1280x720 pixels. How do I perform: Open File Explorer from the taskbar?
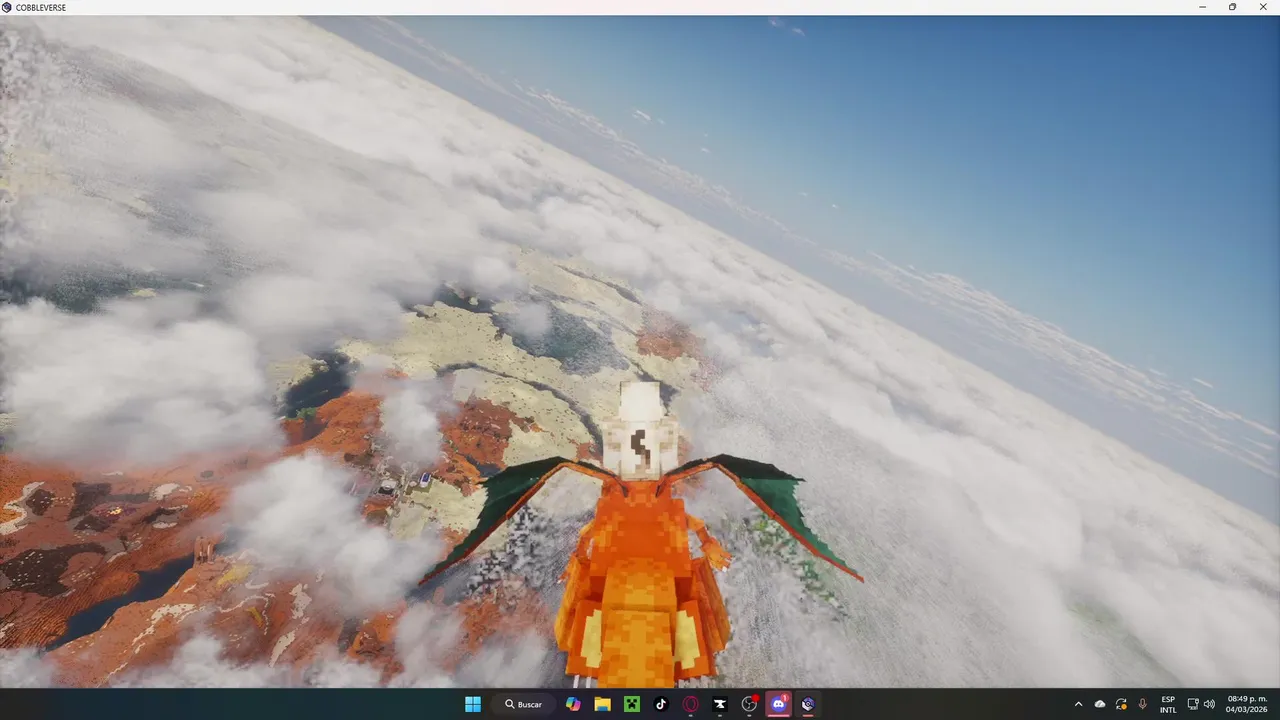click(602, 704)
